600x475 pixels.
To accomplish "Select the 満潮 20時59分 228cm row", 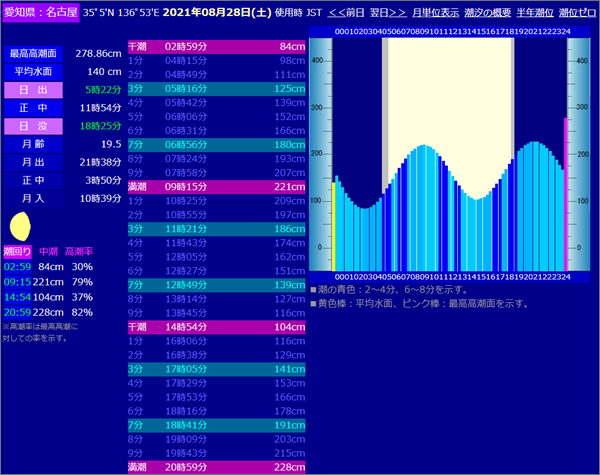I will [x=217, y=467].
